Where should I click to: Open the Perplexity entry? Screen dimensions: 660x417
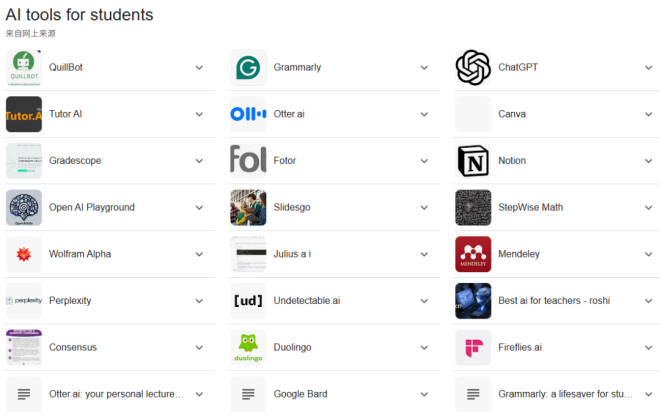coord(71,301)
